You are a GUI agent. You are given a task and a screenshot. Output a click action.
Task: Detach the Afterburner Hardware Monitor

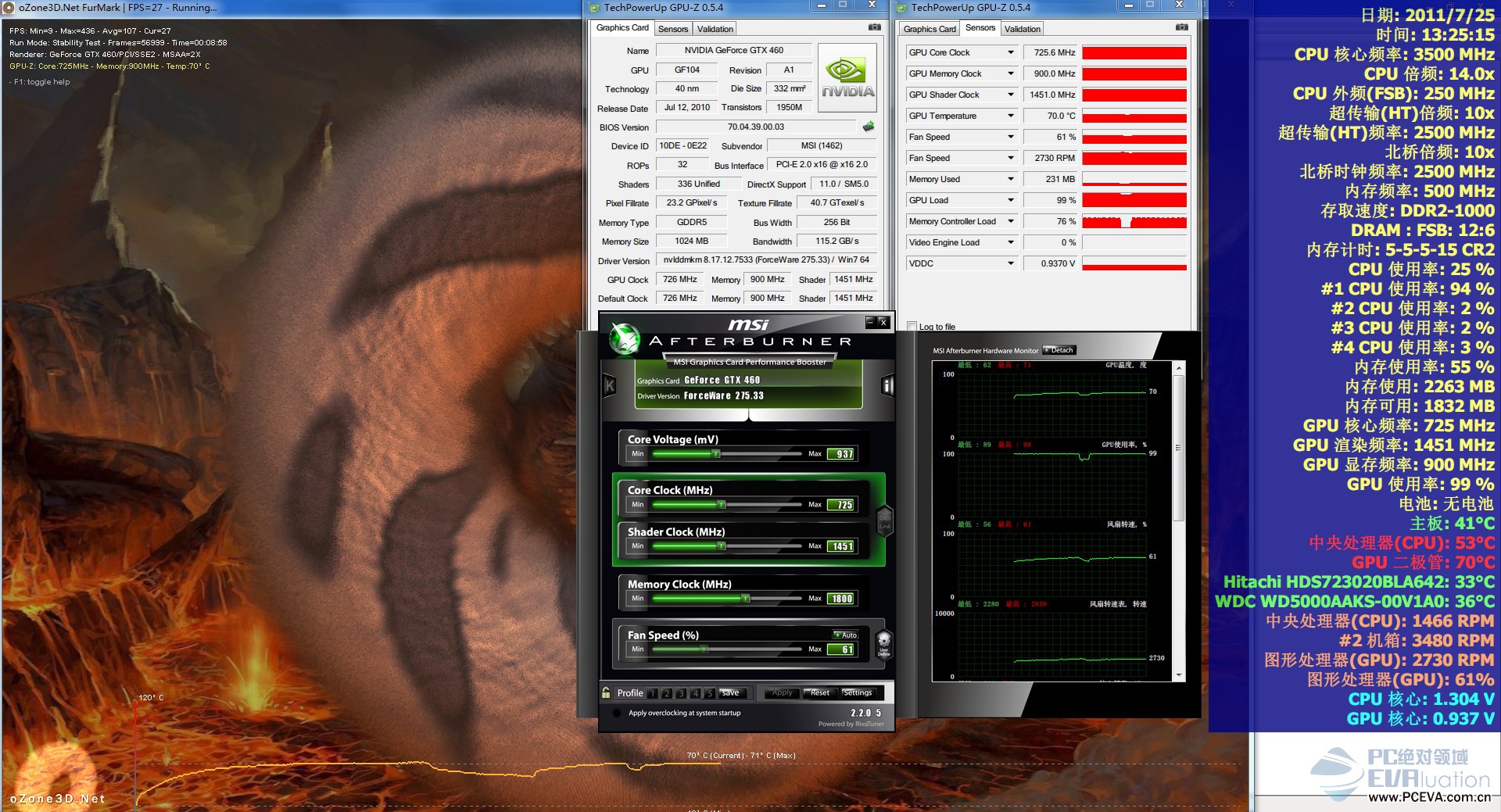[1059, 350]
